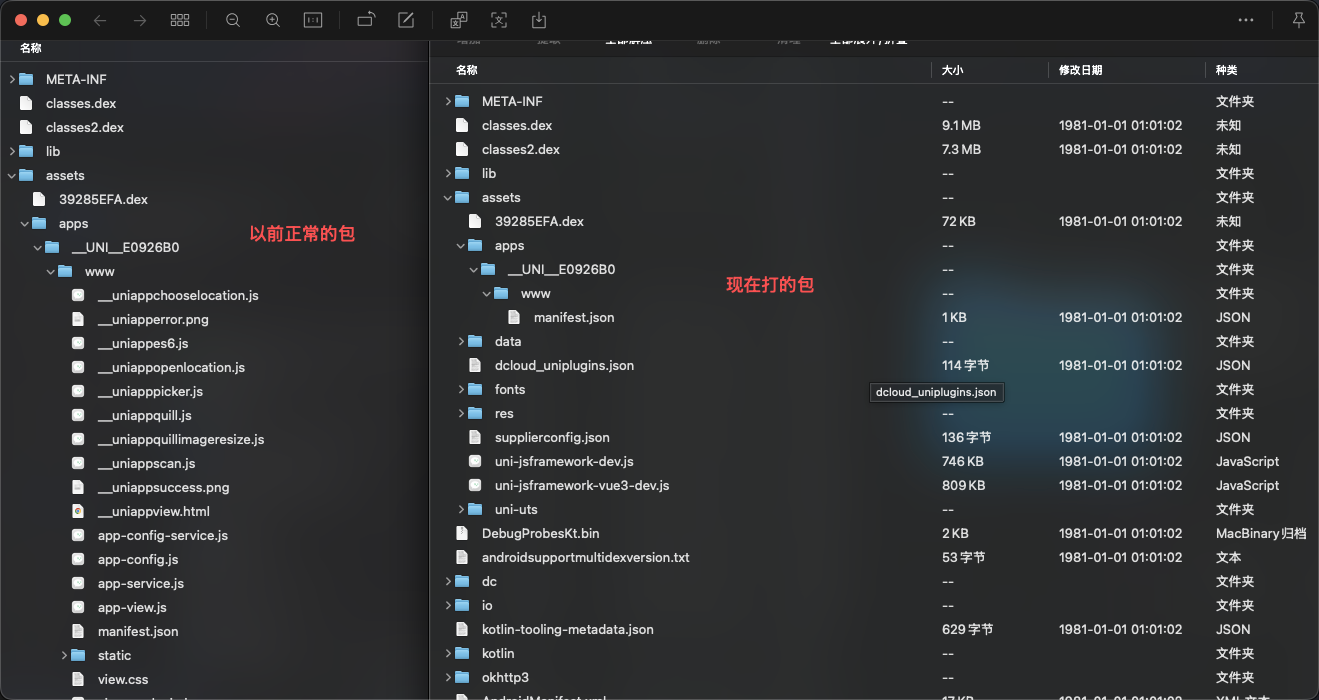Open the three-dot more options menu

point(1246,20)
